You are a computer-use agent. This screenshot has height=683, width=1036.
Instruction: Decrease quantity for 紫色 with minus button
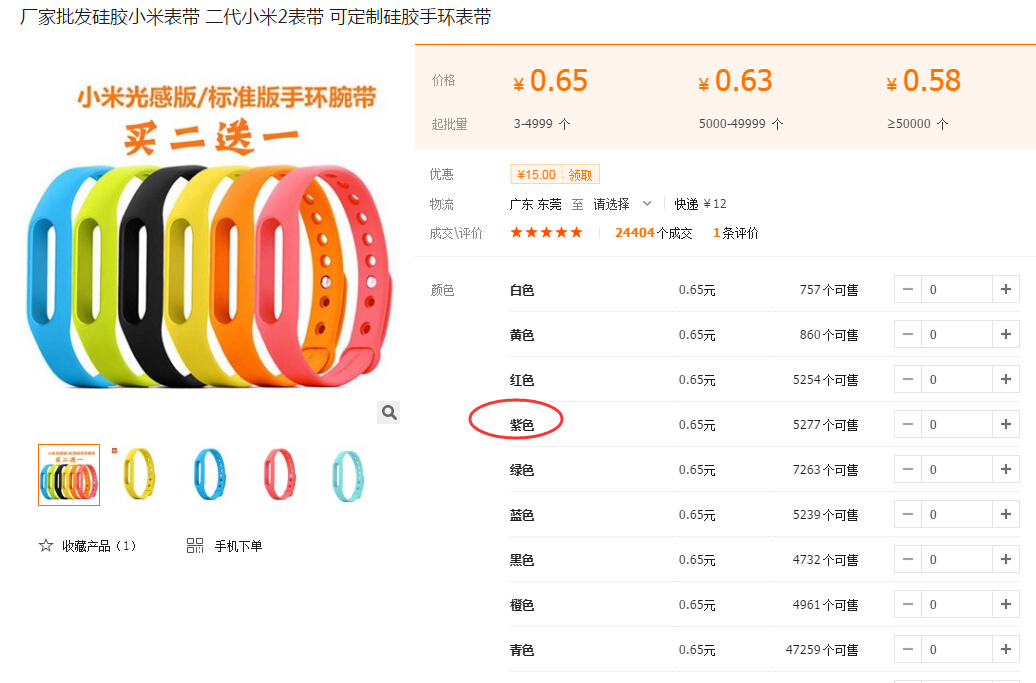click(x=908, y=424)
